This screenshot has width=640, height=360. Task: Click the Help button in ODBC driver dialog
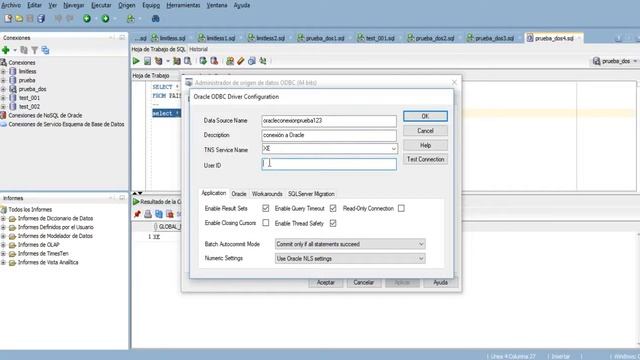click(x=425, y=145)
